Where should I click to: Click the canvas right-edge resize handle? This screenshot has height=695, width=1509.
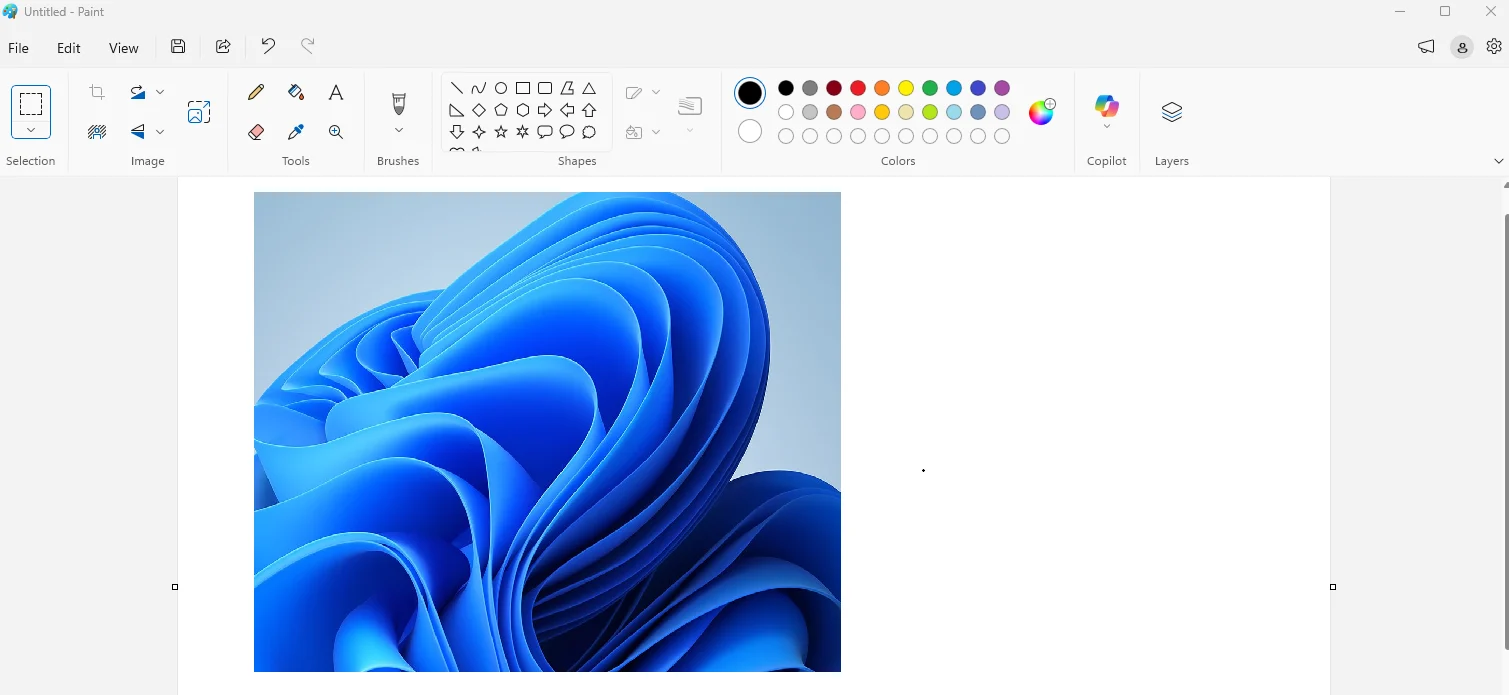(1333, 587)
